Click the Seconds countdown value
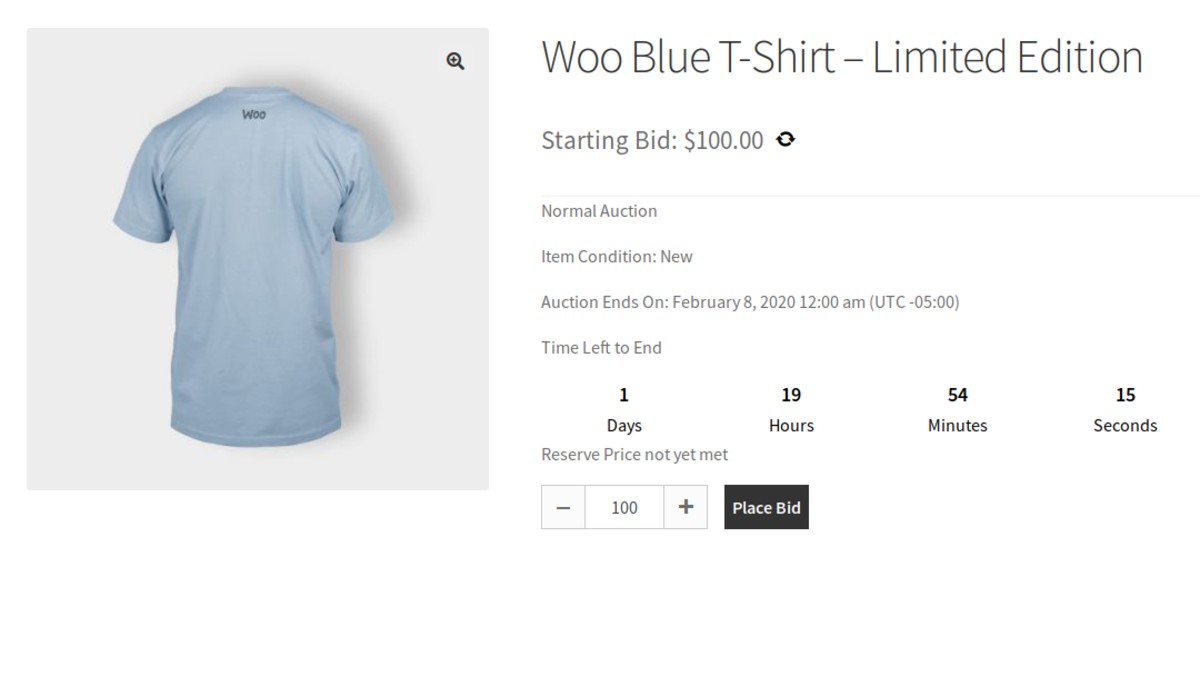The image size is (1200, 676). click(x=1125, y=395)
